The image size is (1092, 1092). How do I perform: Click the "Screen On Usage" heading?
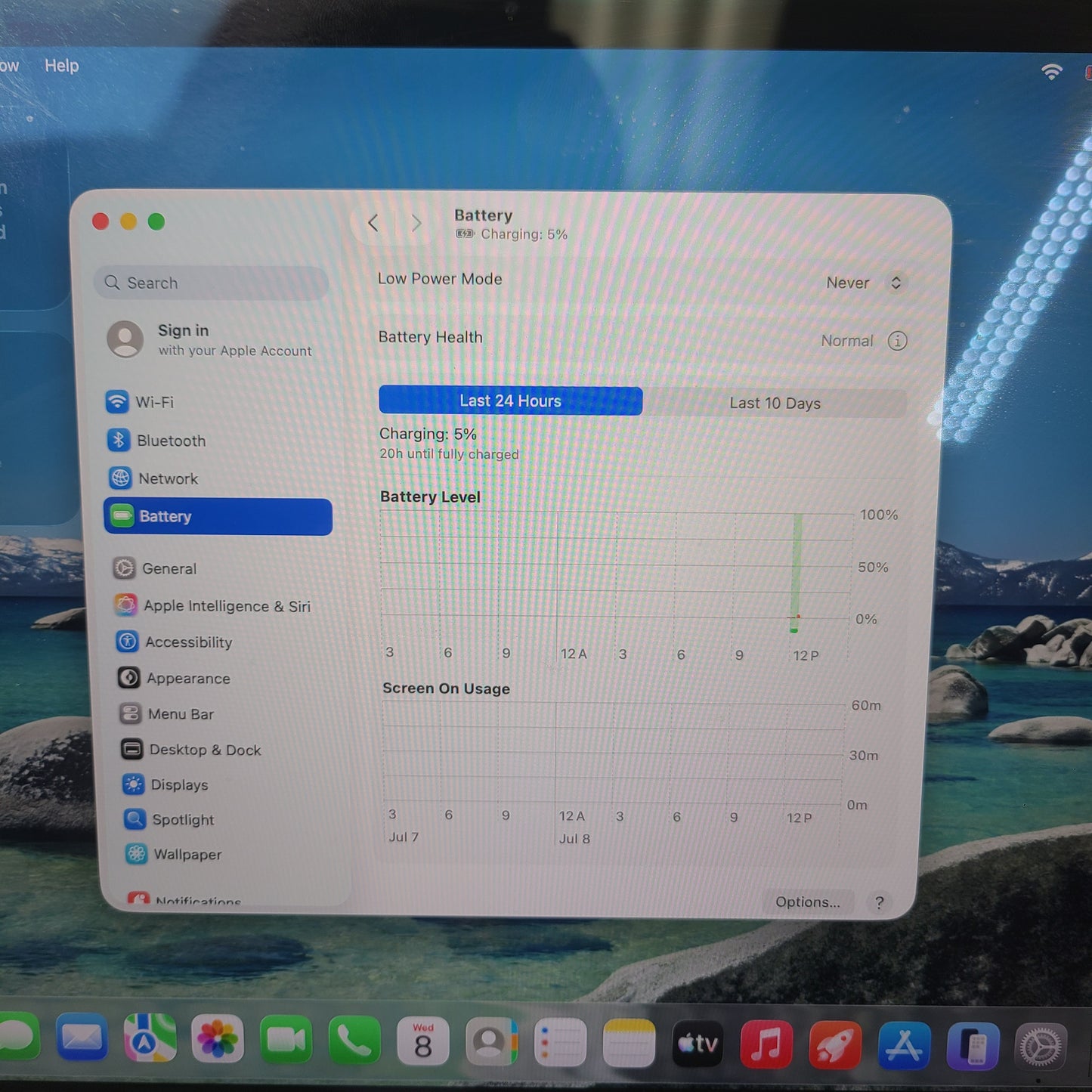pyautogui.click(x=446, y=688)
